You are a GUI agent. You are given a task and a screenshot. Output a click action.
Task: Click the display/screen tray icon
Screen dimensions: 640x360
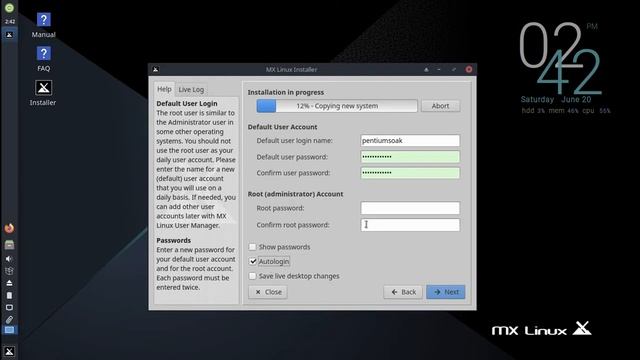coord(9,307)
